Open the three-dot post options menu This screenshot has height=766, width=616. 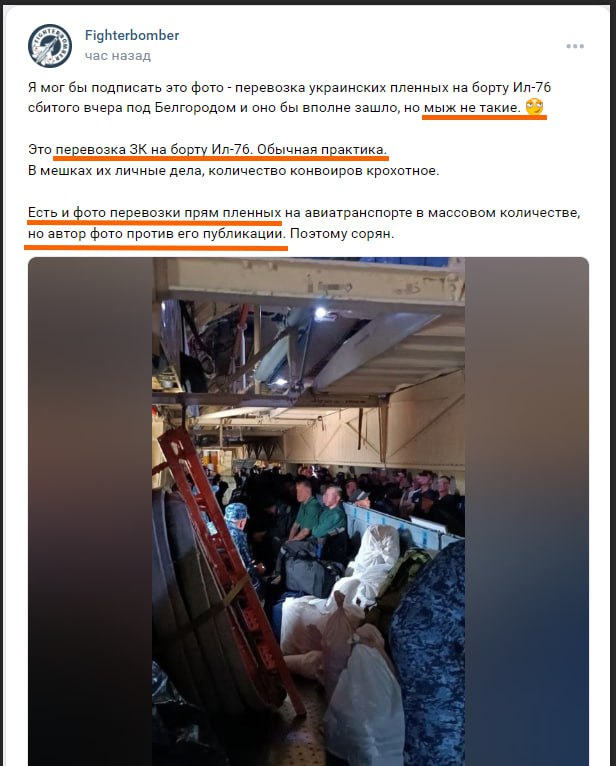[575, 46]
